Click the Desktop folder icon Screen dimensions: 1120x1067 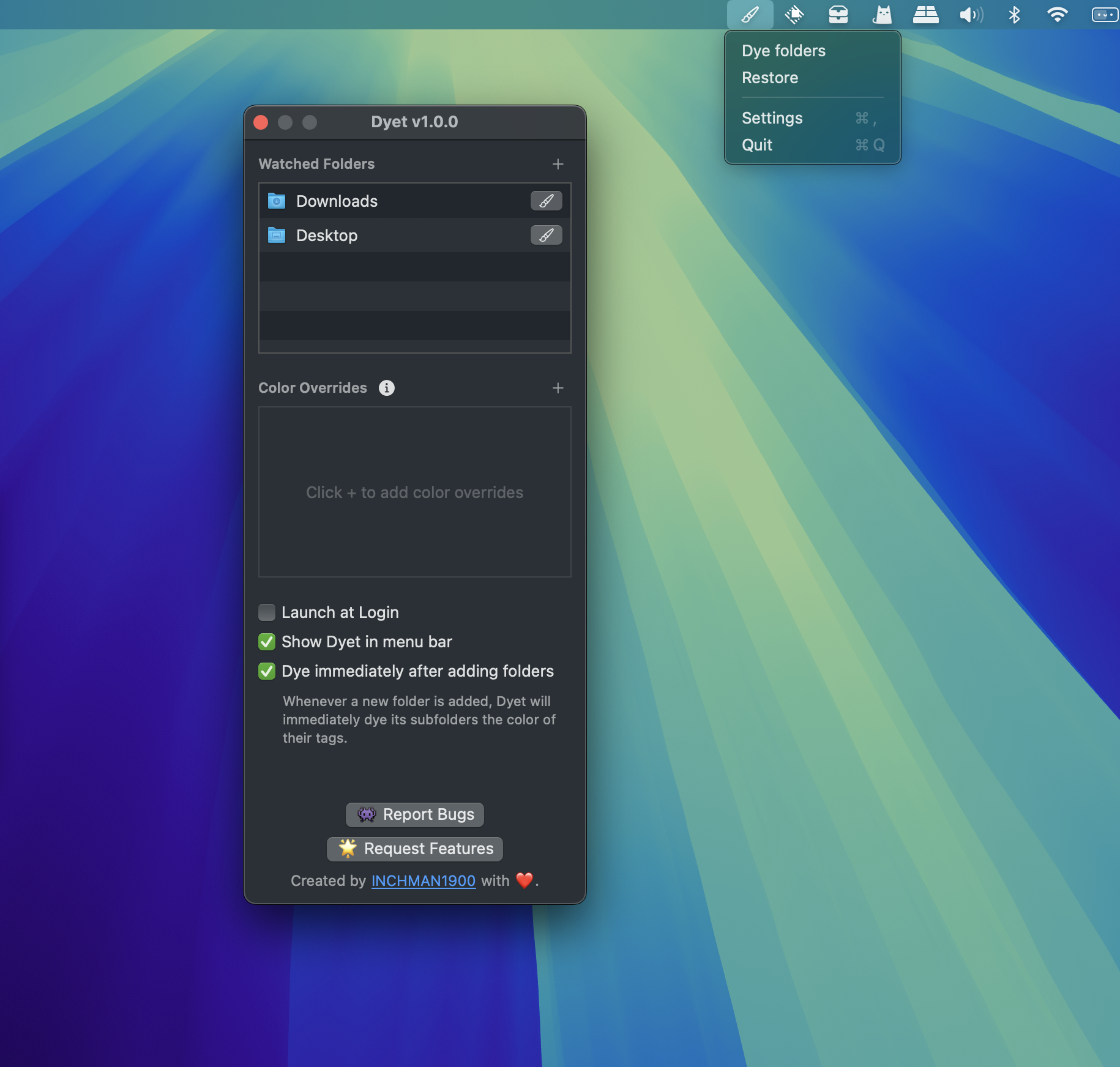point(277,235)
